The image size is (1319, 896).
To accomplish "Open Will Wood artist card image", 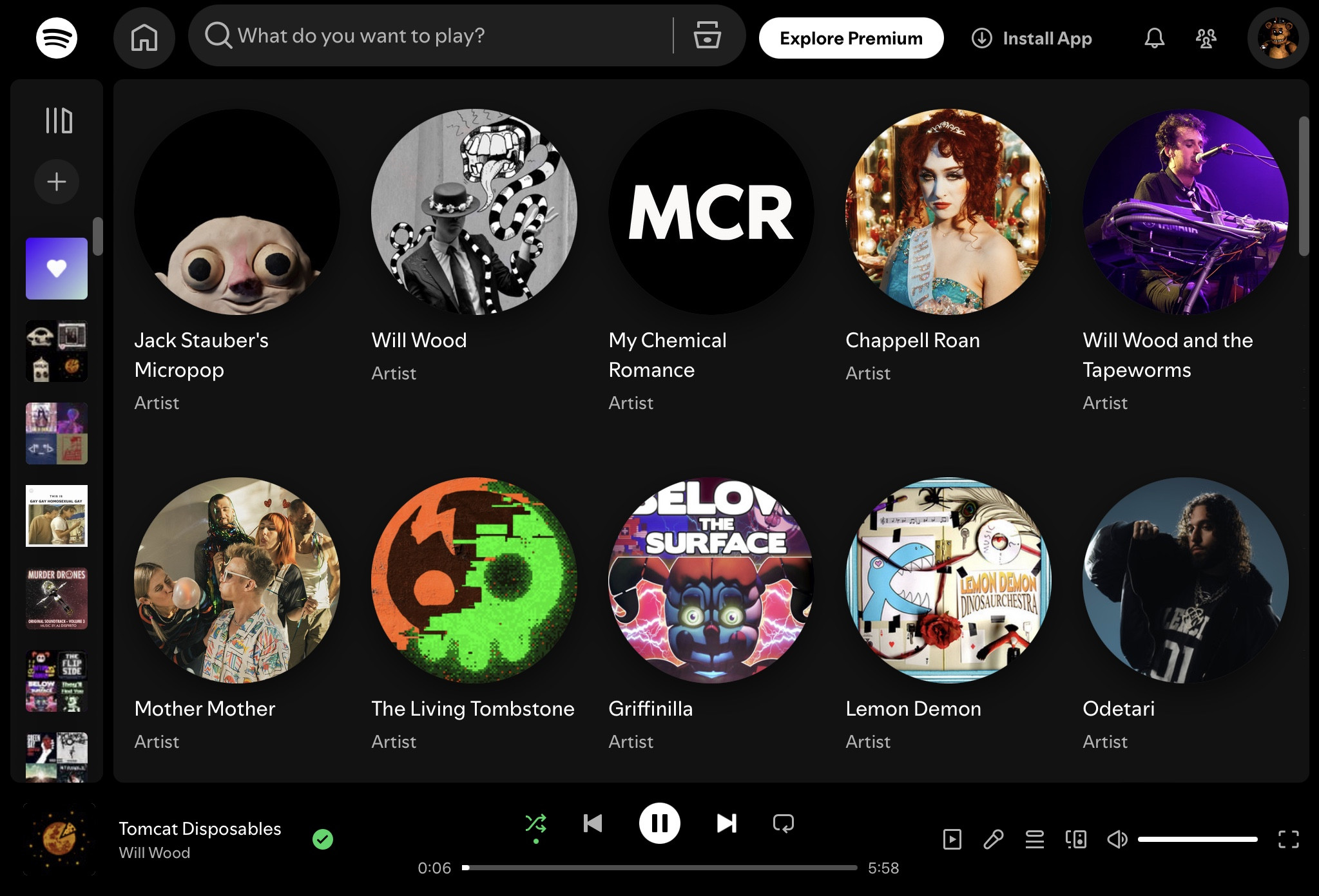I will (x=474, y=212).
